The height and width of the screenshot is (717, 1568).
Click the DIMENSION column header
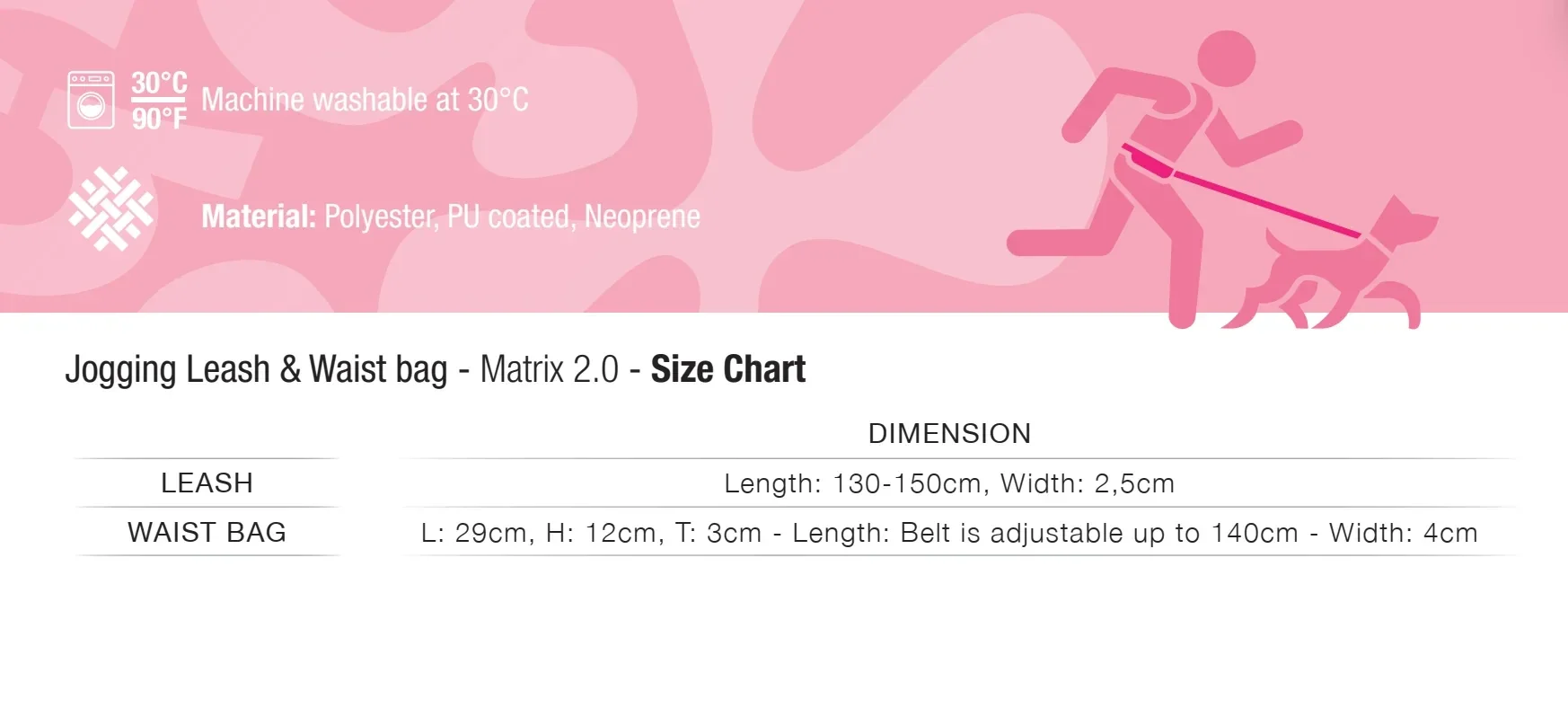click(949, 434)
